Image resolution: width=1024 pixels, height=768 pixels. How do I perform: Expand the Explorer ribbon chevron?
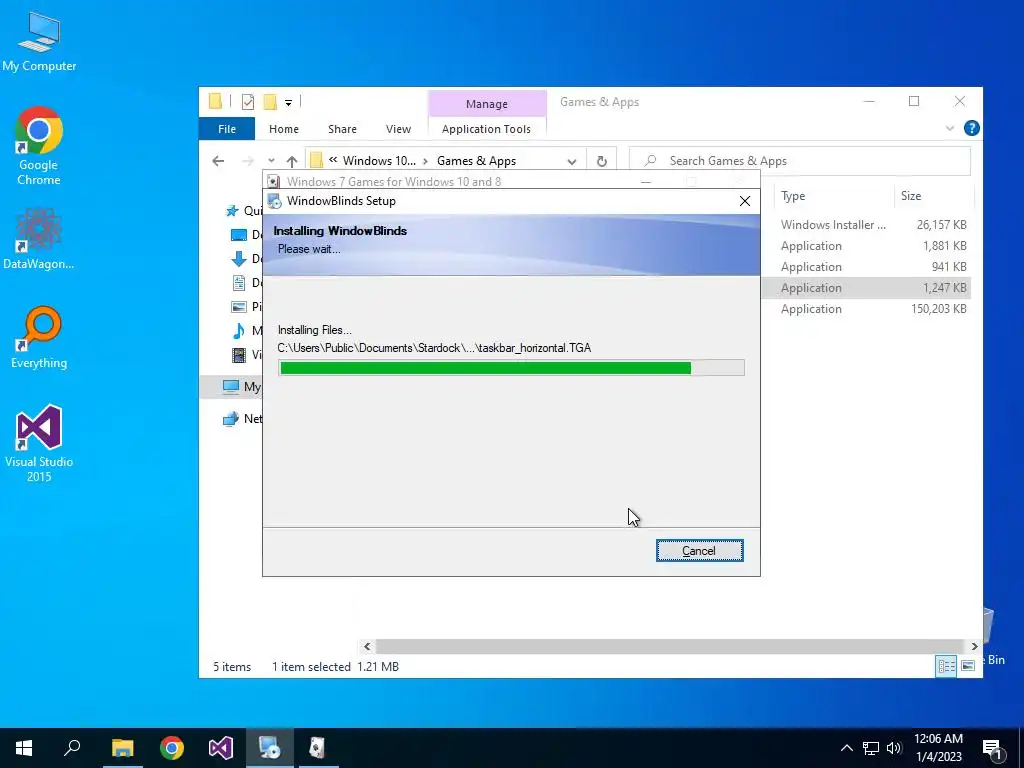coord(950,129)
